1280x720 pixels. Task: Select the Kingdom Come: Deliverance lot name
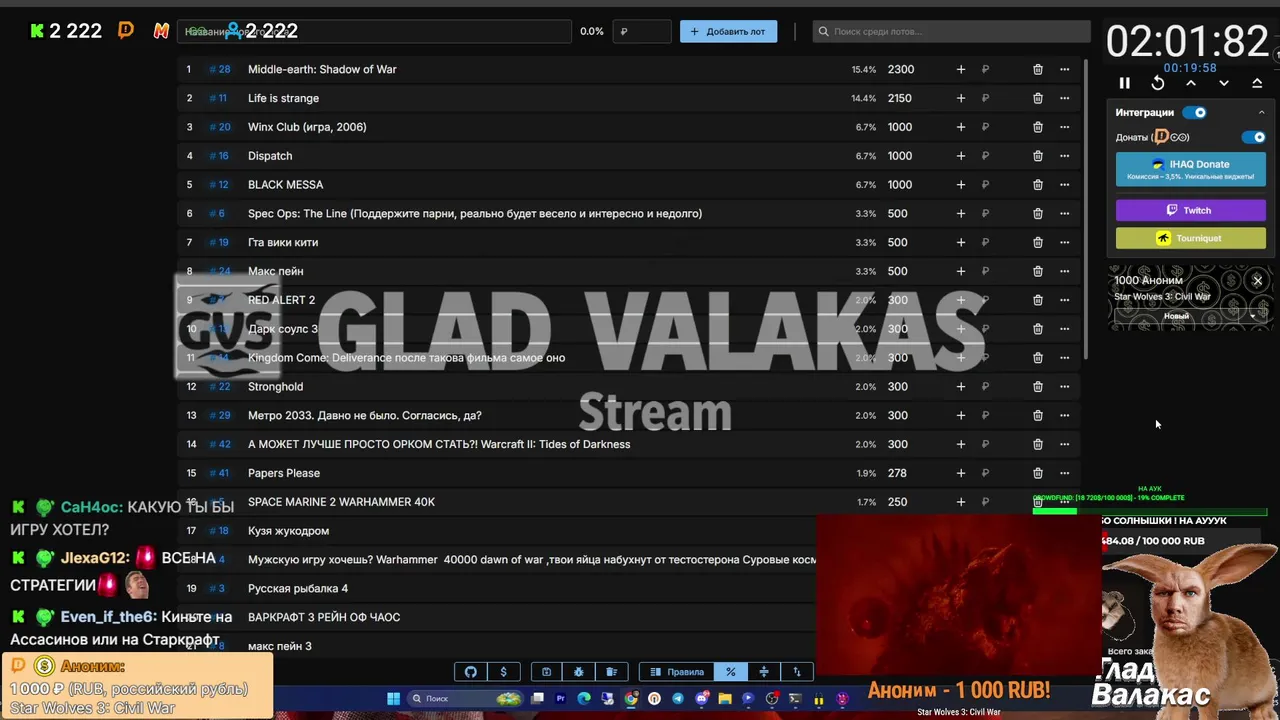[406, 358]
